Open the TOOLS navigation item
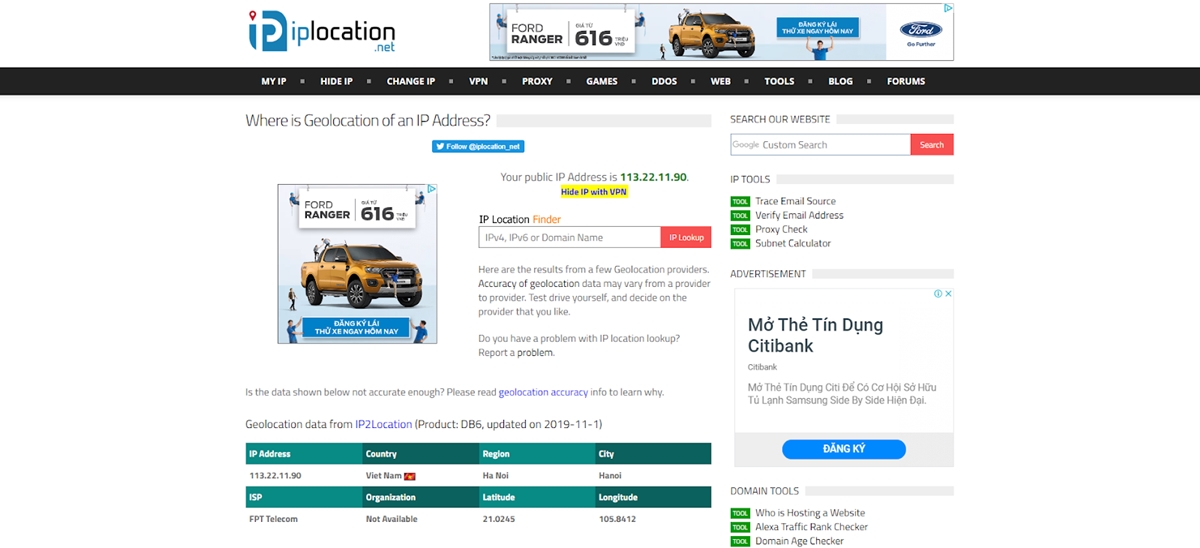This screenshot has width=1200, height=548. point(779,81)
